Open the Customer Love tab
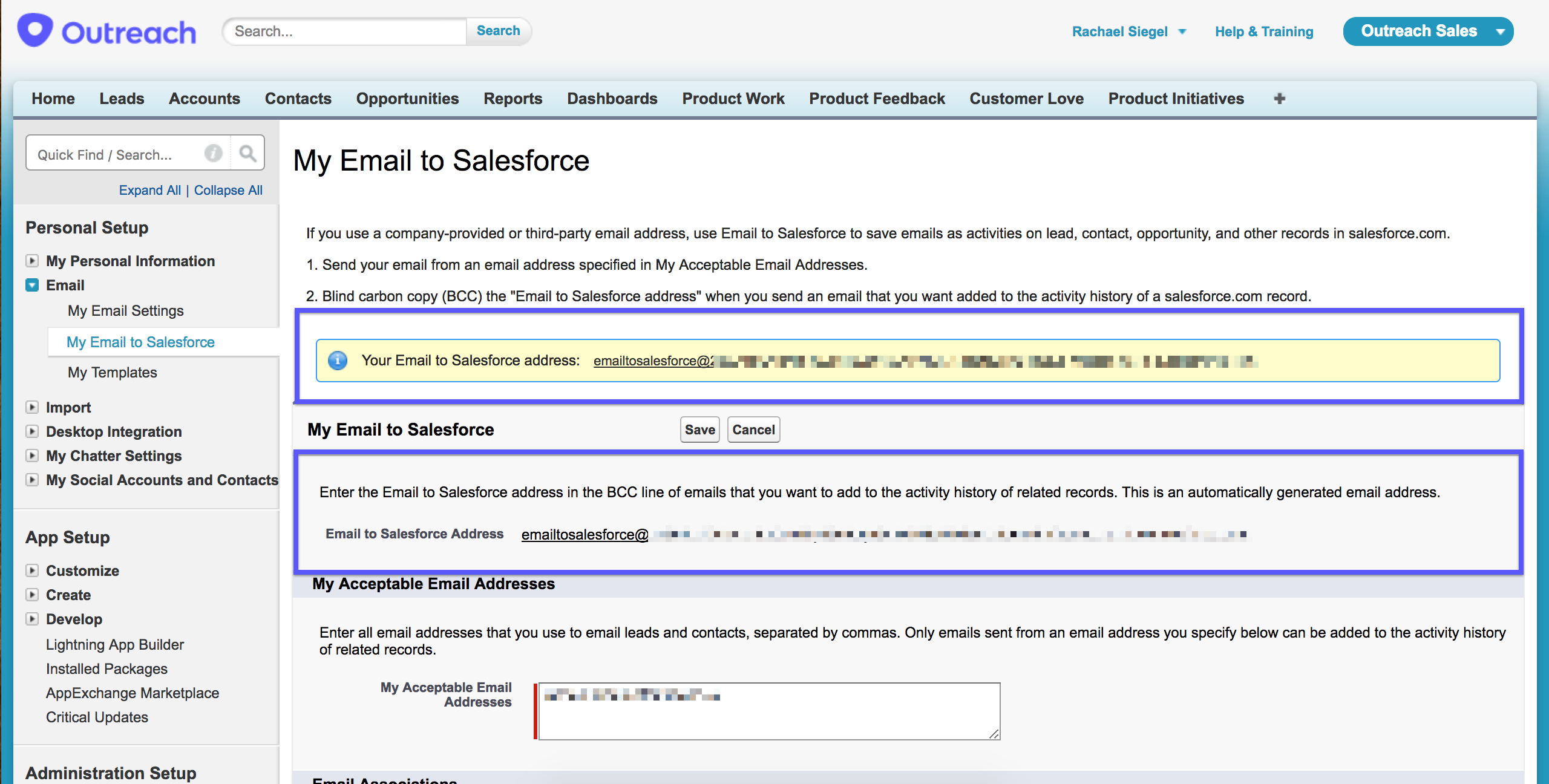This screenshot has height=784, width=1549. coord(1026,99)
